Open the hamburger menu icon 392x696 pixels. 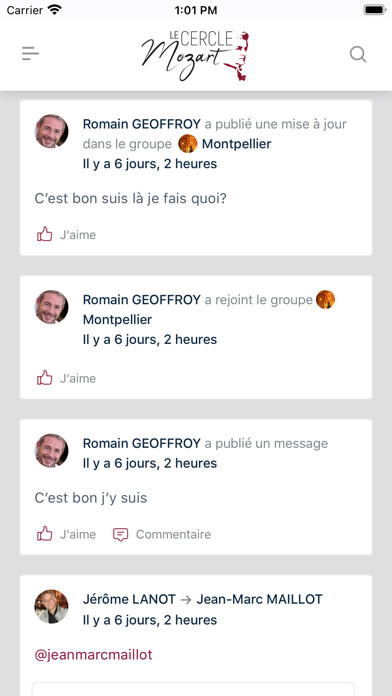click(31, 54)
